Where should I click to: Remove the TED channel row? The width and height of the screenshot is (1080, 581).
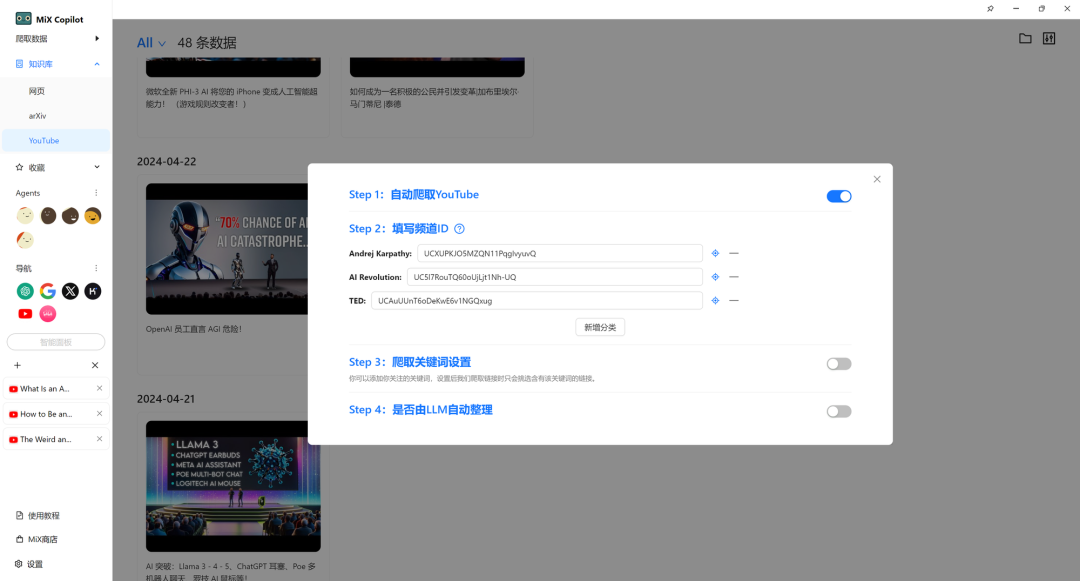pos(734,300)
